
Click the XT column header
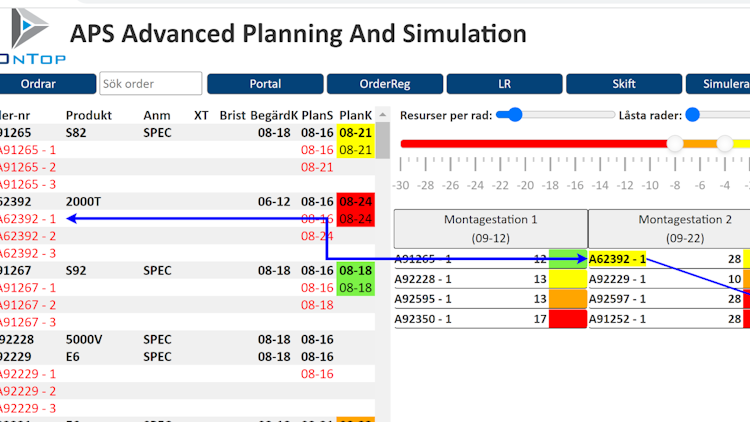pyautogui.click(x=201, y=115)
